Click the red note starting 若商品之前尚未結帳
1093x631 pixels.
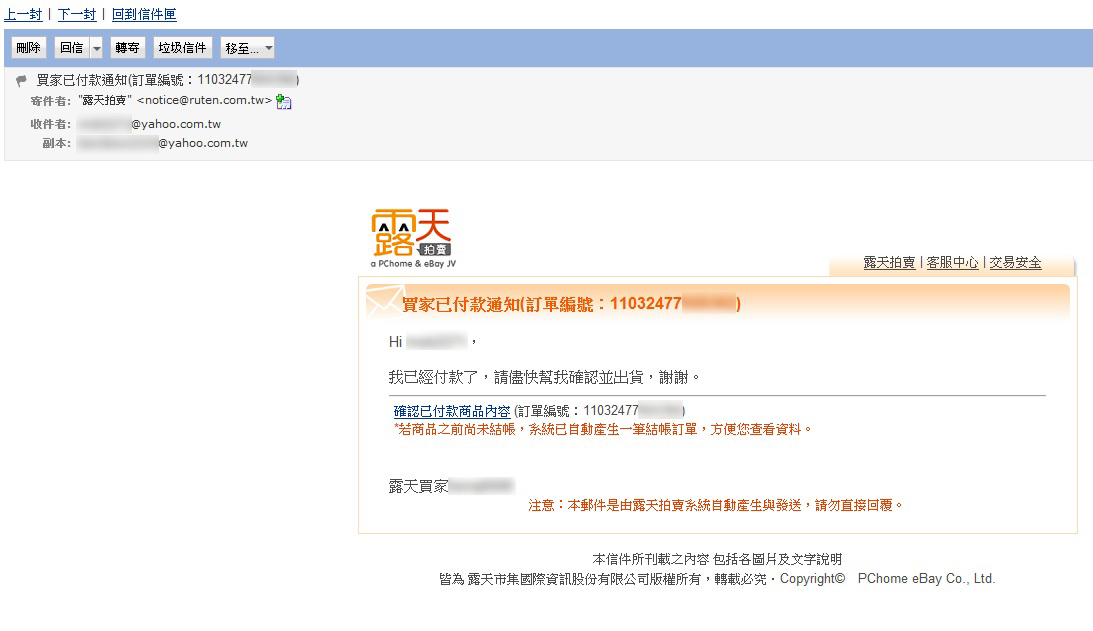[602, 429]
